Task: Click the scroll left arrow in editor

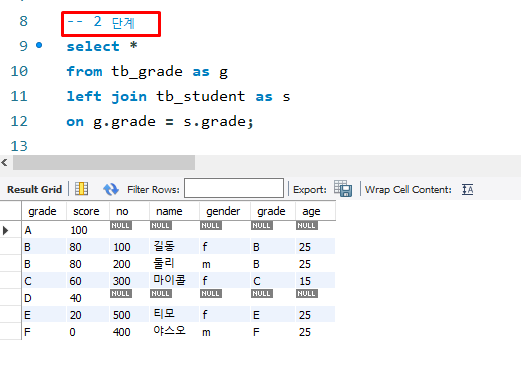Action: click(4, 162)
